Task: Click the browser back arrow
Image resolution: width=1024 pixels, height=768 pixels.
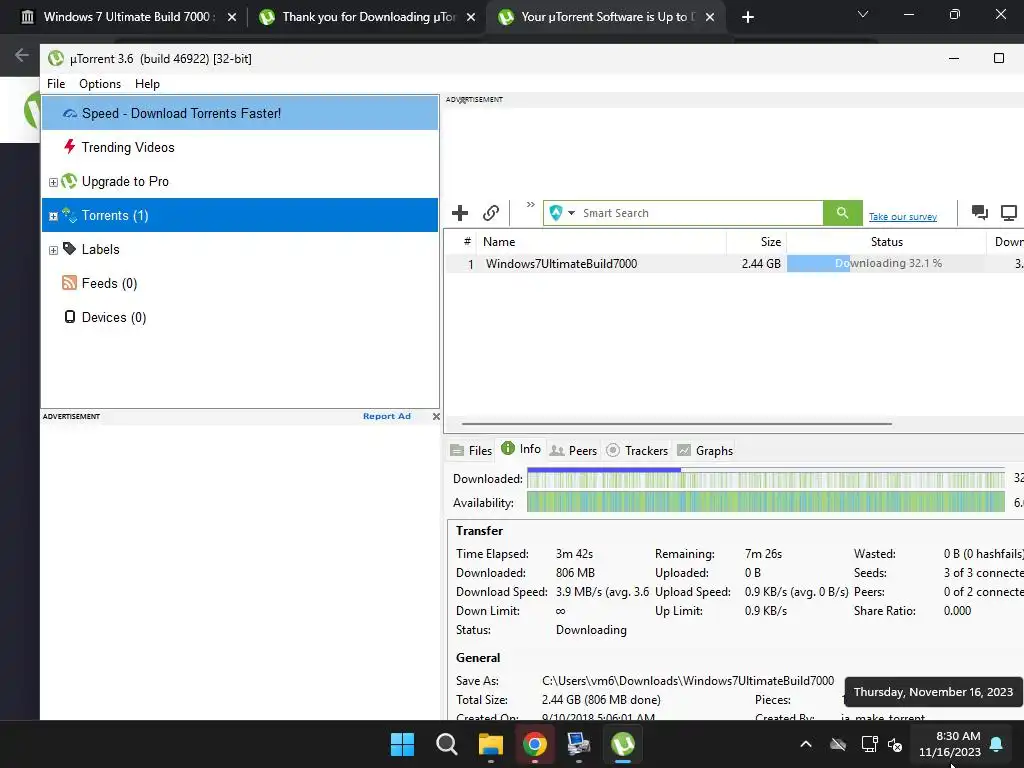Action: (22, 55)
